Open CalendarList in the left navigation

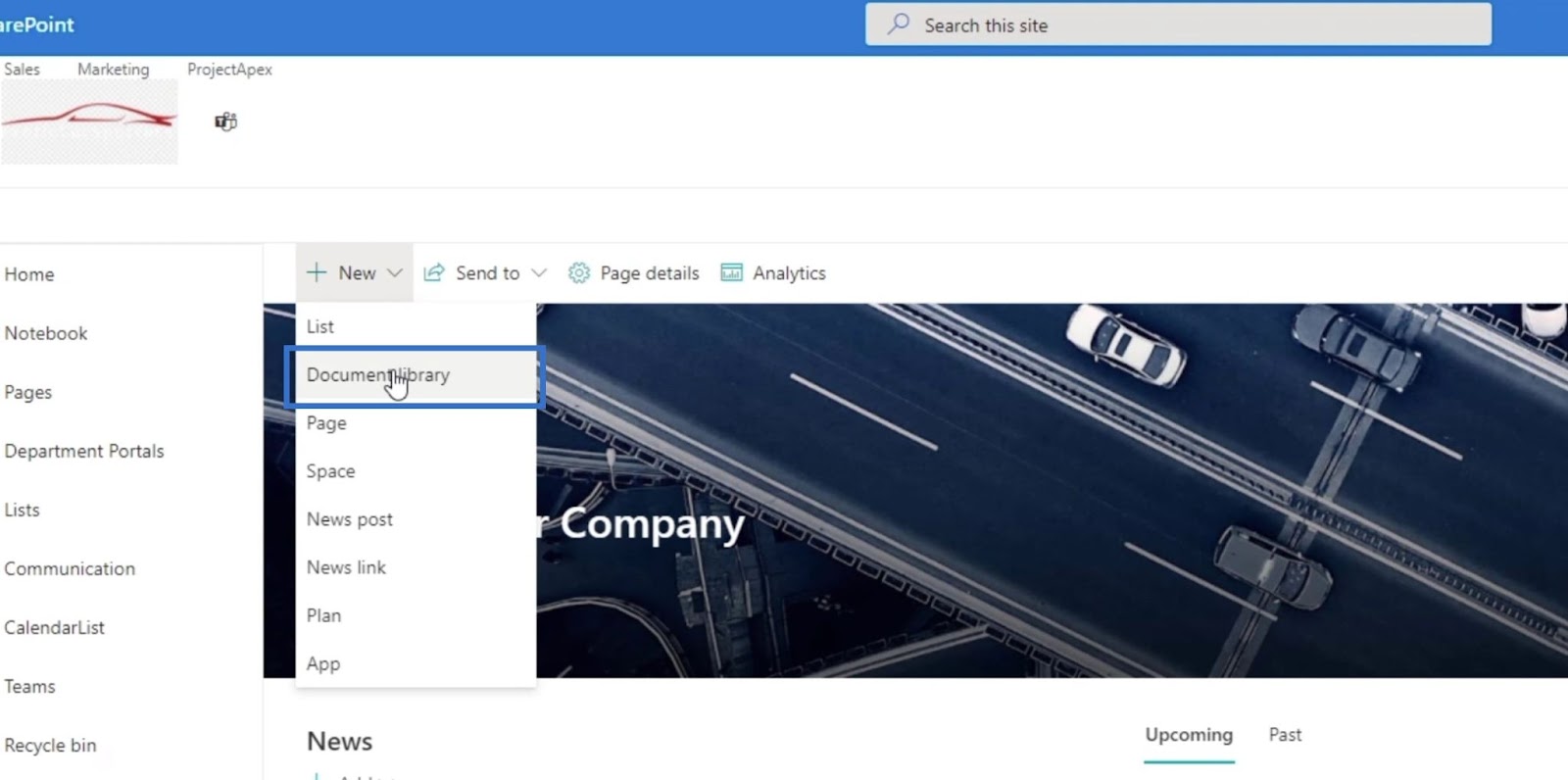54,627
